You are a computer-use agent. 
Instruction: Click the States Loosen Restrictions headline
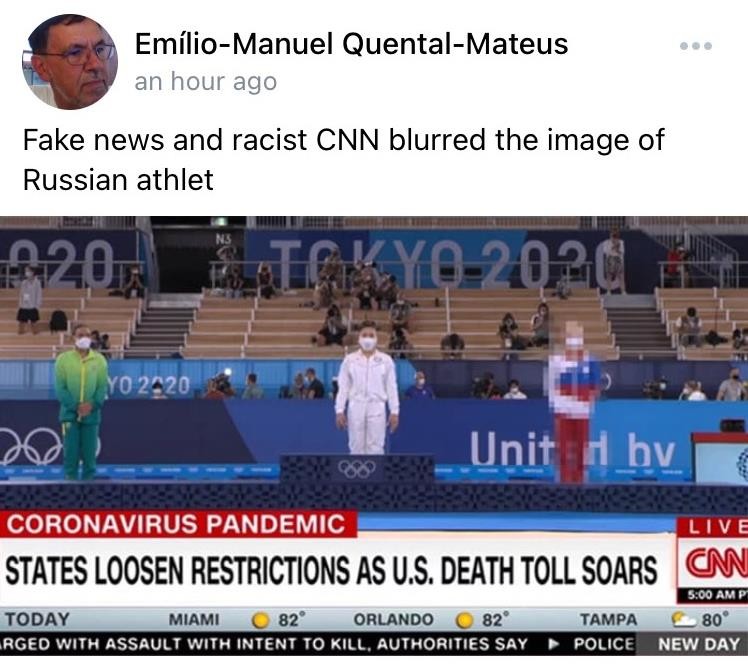[x=331, y=571]
